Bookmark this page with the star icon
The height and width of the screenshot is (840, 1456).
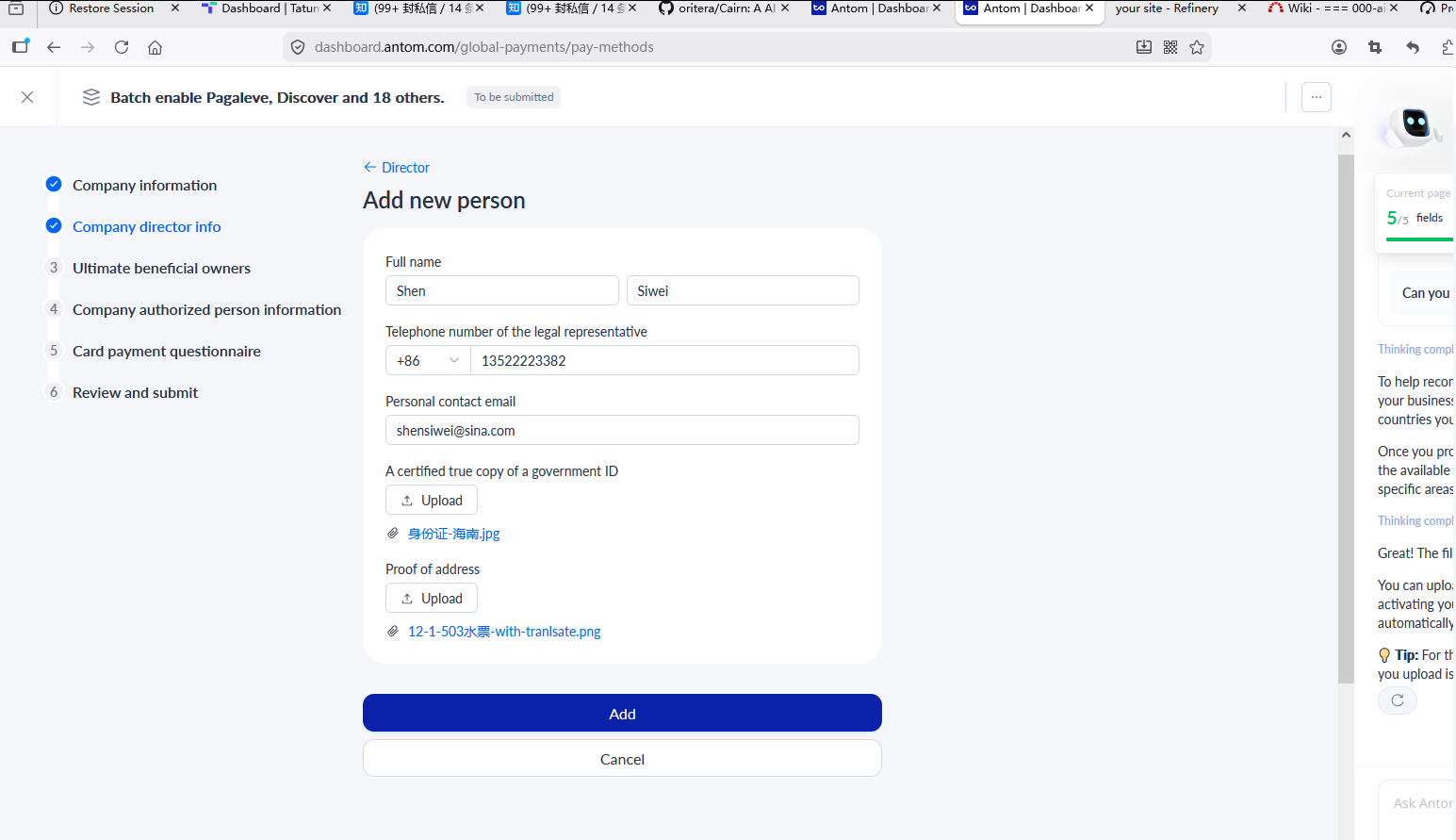pyautogui.click(x=1197, y=47)
